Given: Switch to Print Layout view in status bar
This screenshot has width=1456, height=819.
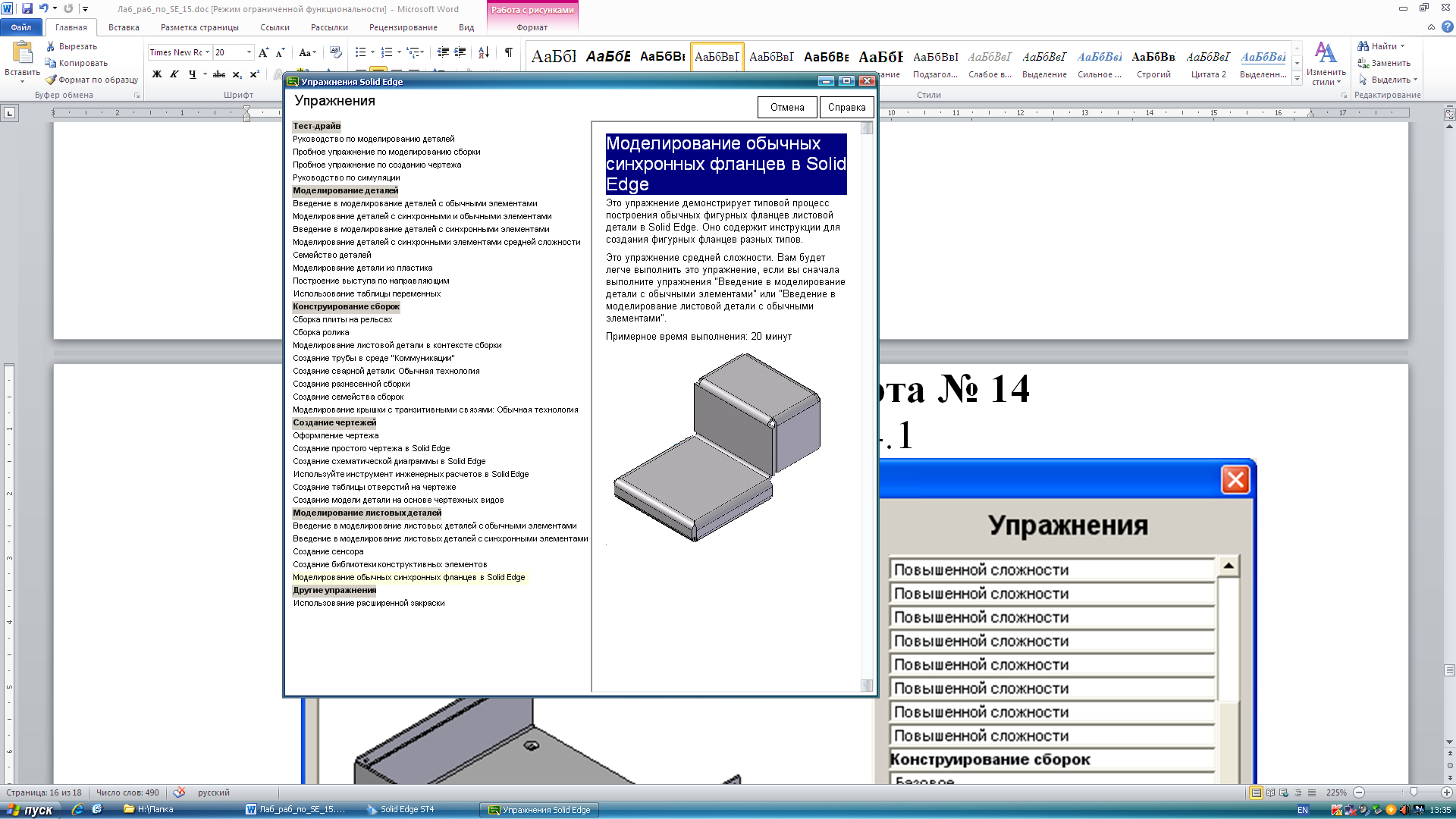Looking at the screenshot, I should pyautogui.click(x=1257, y=792).
